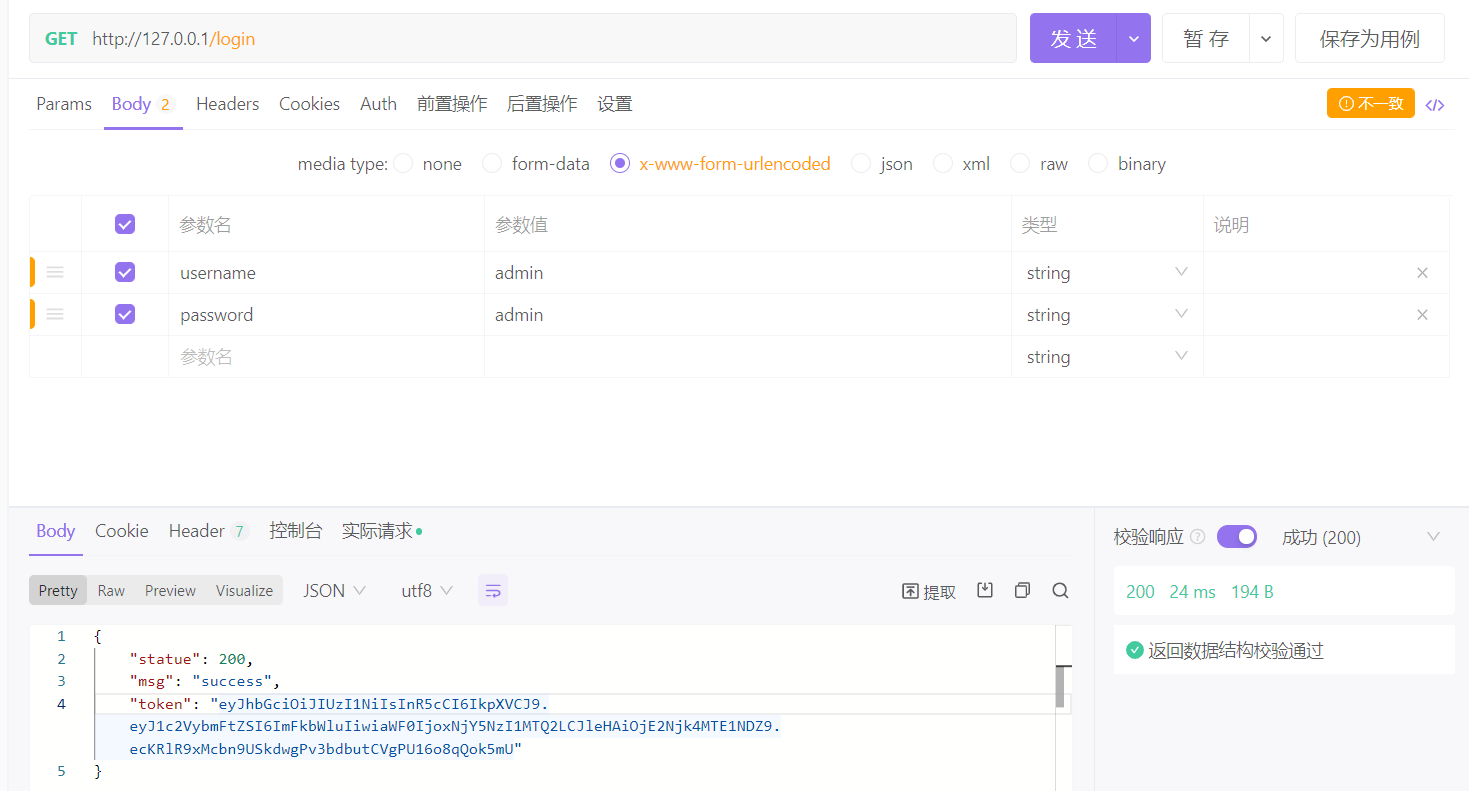This screenshot has height=791, width=1469.
Task: Turn off the 校验响应 switch
Action: pyautogui.click(x=1237, y=537)
